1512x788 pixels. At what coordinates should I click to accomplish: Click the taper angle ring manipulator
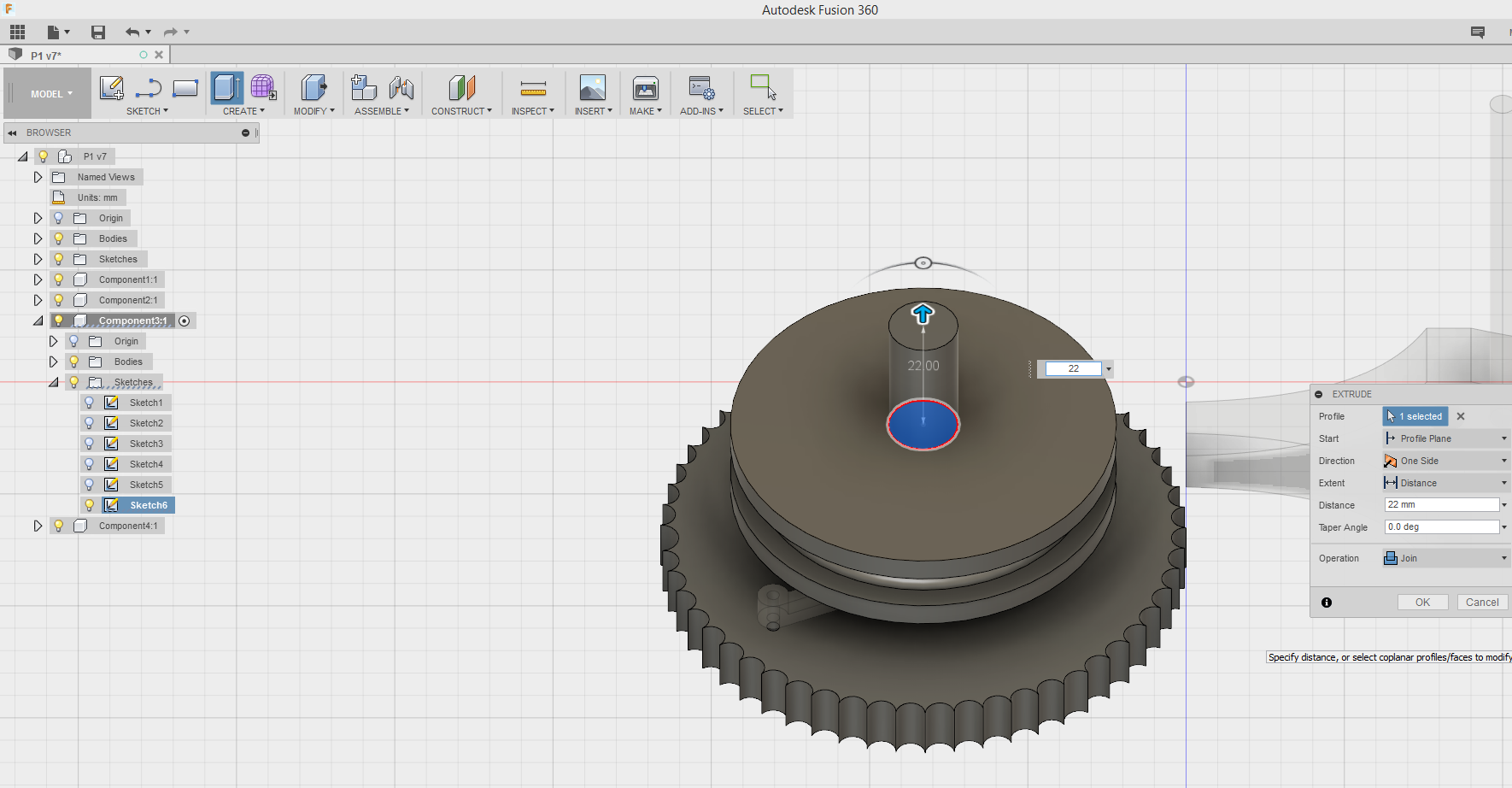923,263
